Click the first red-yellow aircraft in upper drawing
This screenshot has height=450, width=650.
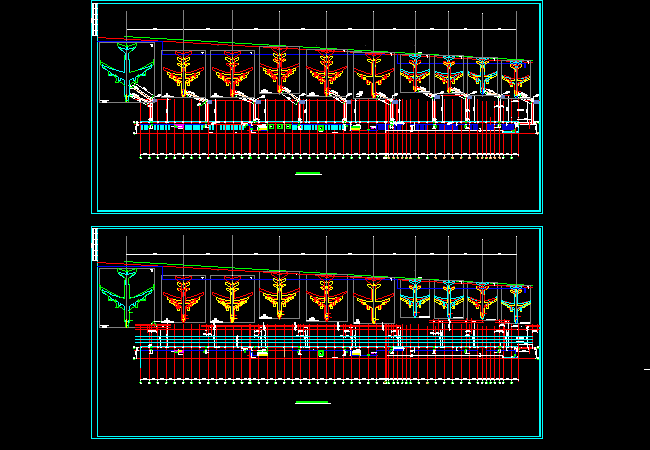coord(183,74)
